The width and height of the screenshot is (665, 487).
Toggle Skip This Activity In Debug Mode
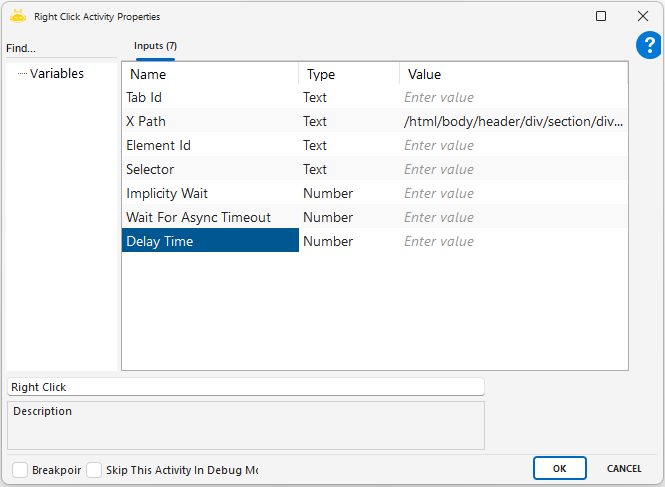tap(94, 469)
